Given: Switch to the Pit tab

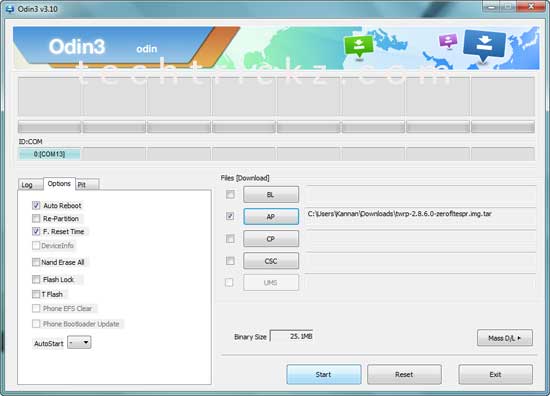Looking at the screenshot, I should [87, 184].
